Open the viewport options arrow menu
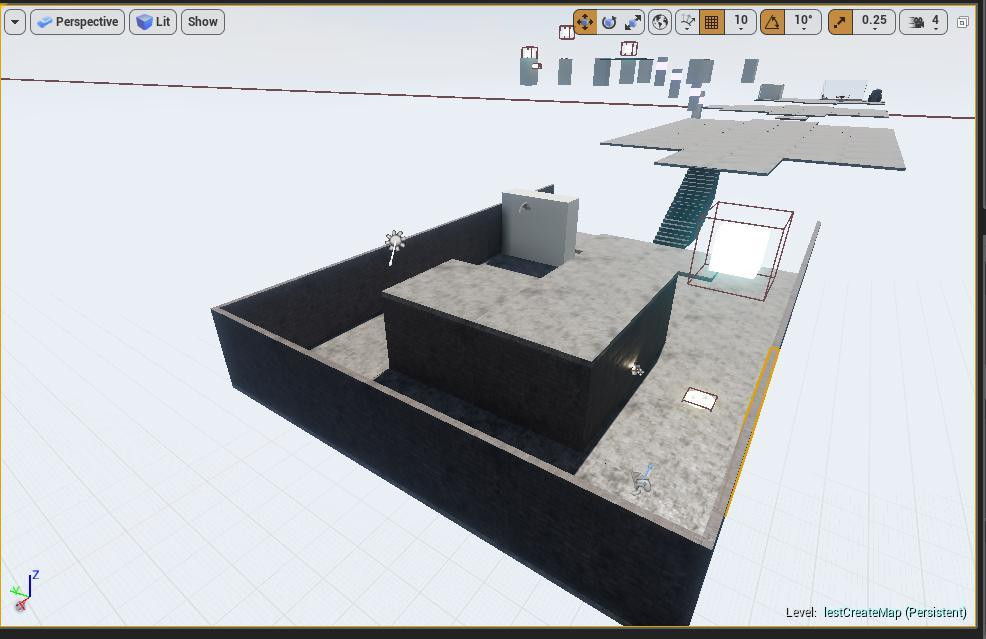 click(14, 22)
